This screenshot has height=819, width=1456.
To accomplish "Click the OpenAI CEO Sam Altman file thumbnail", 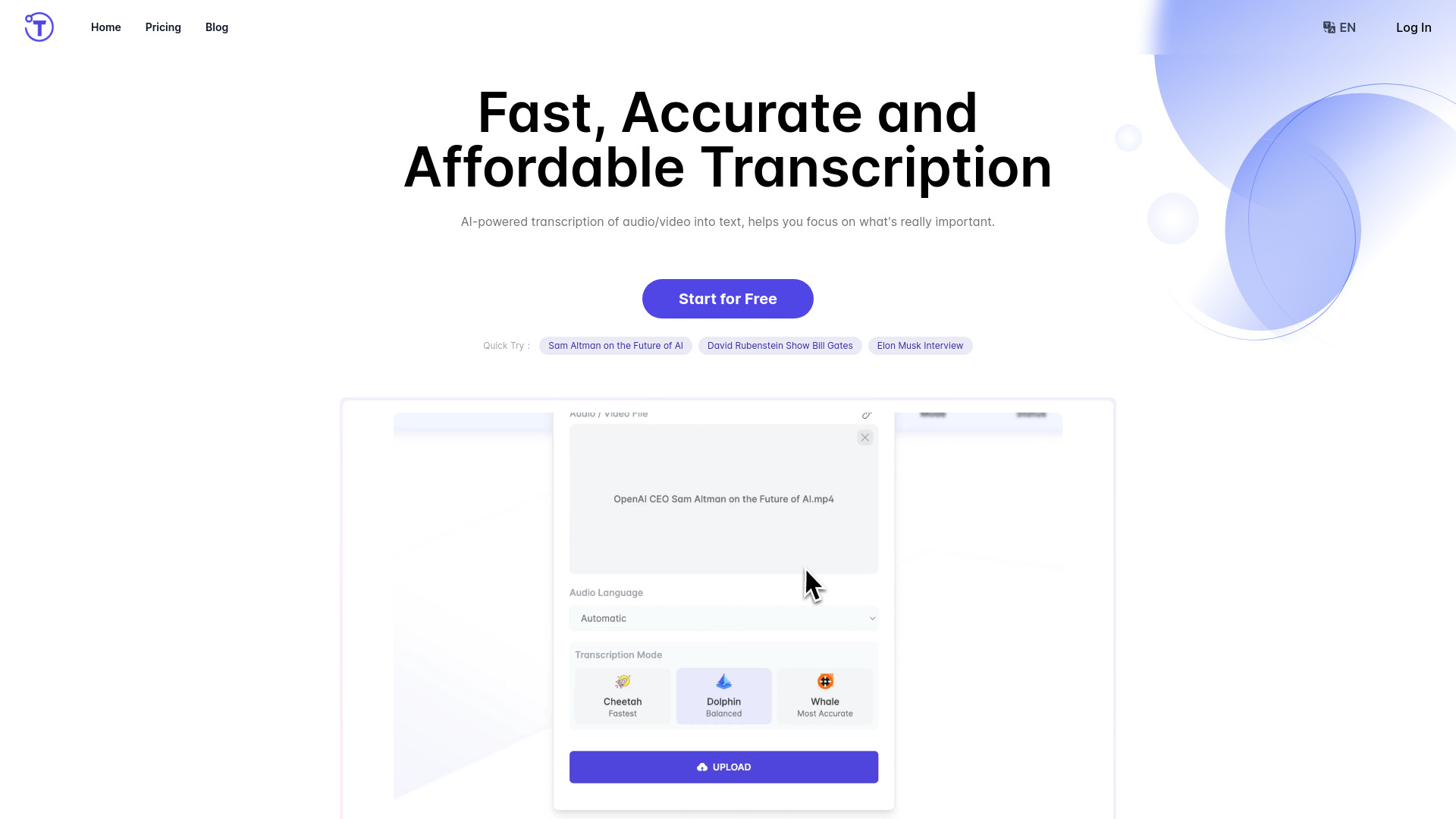I will tap(724, 498).
